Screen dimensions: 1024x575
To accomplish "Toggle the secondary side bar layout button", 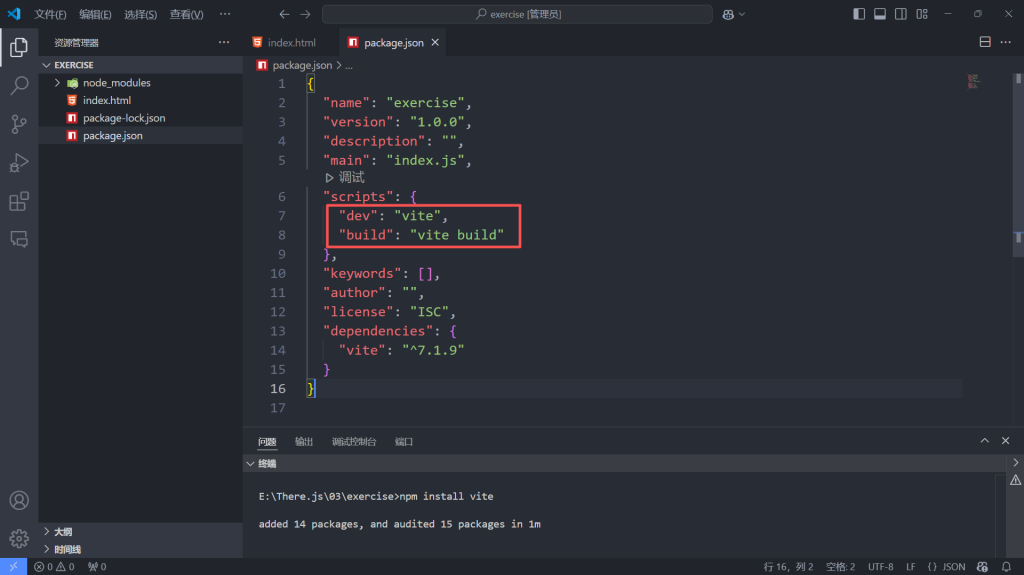I will point(902,14).
